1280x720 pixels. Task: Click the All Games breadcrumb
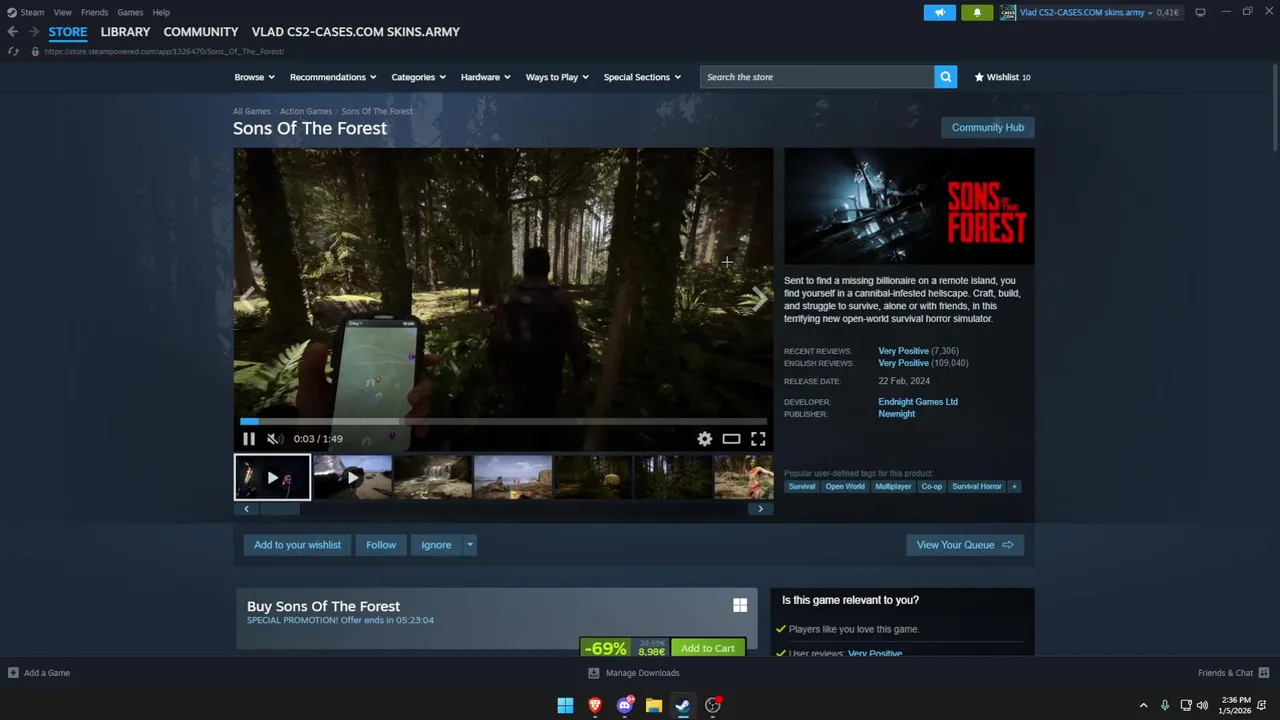point(252,111)
